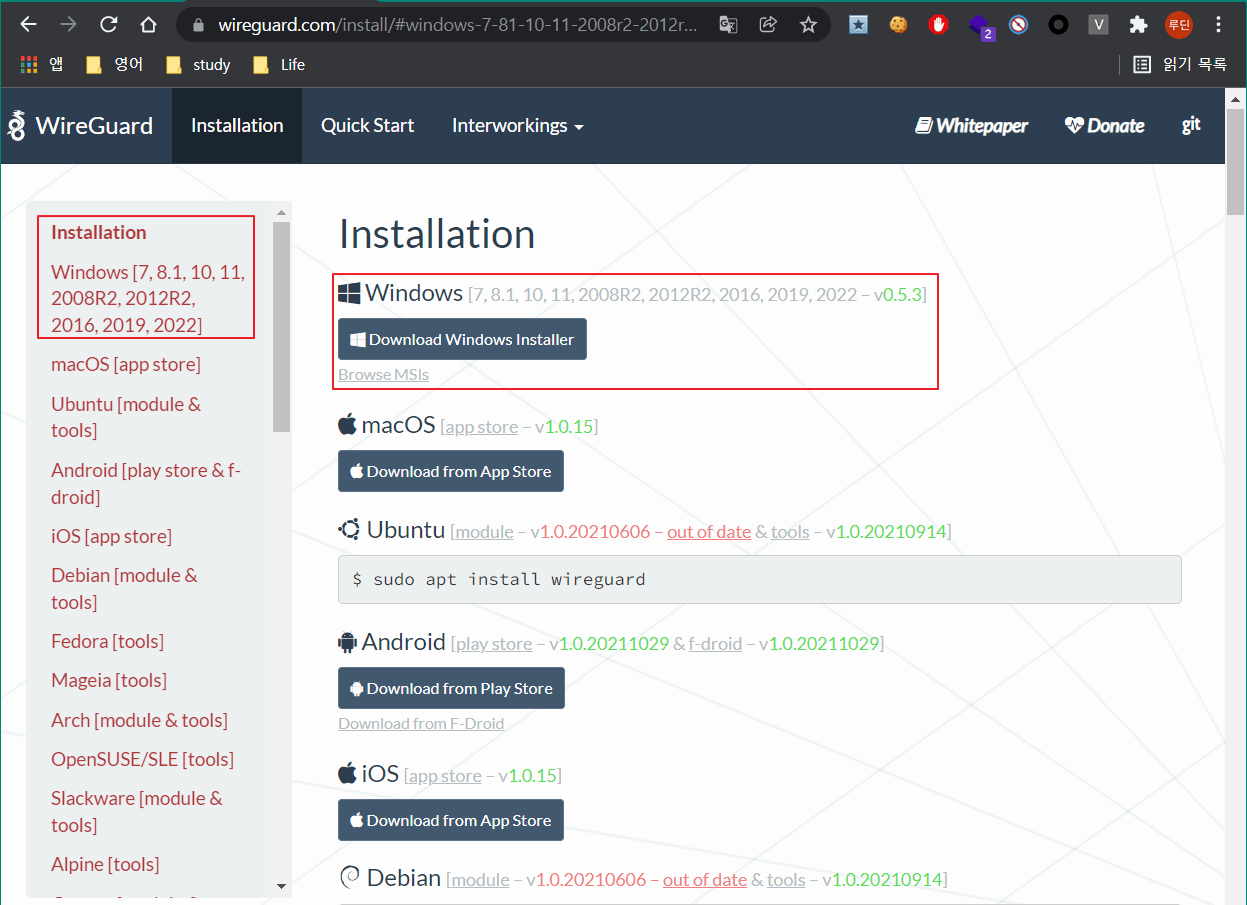Select Slackware [module & tools] in sidebar

point(137,811)
